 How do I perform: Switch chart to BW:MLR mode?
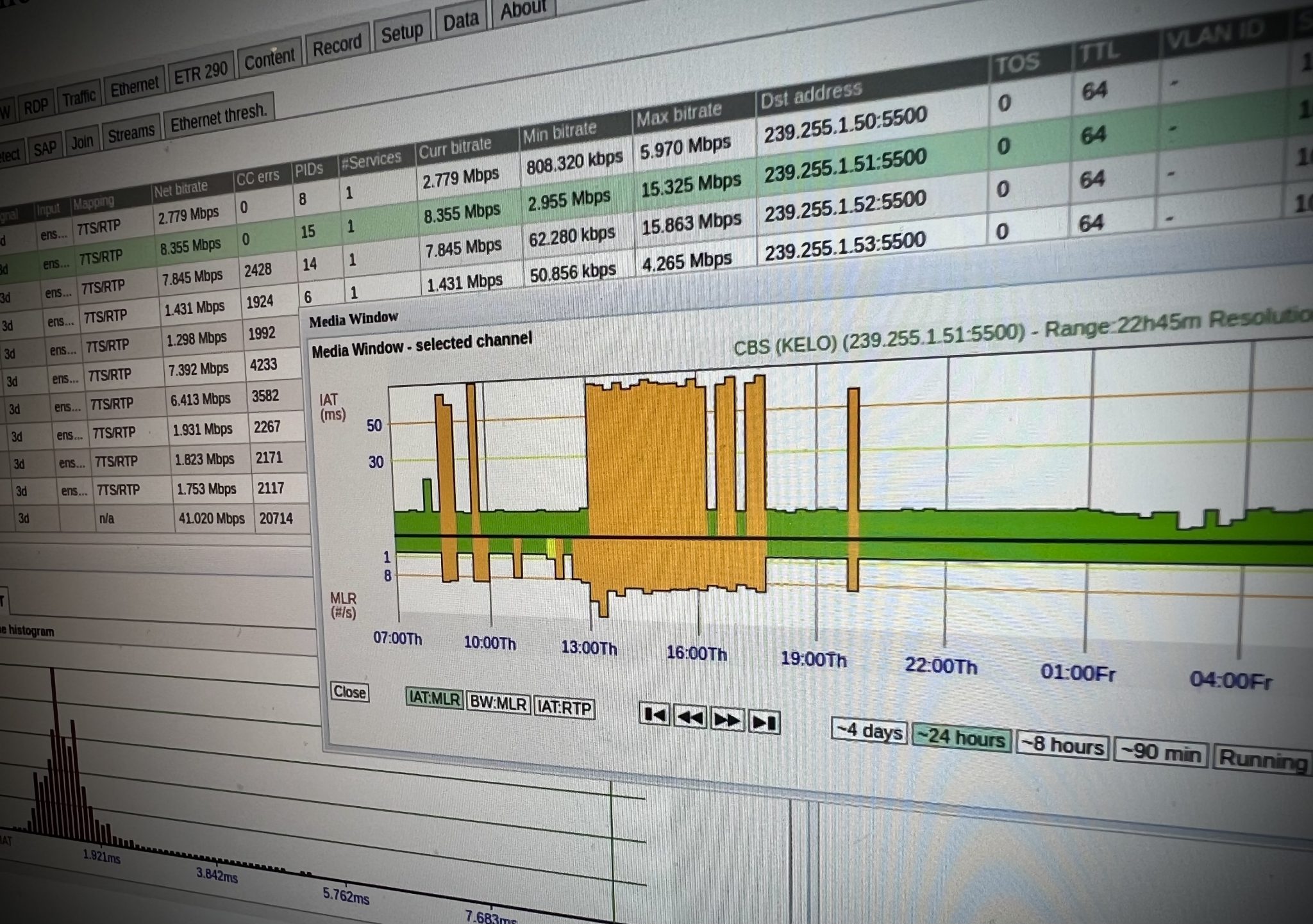click(x=499, y=702)
